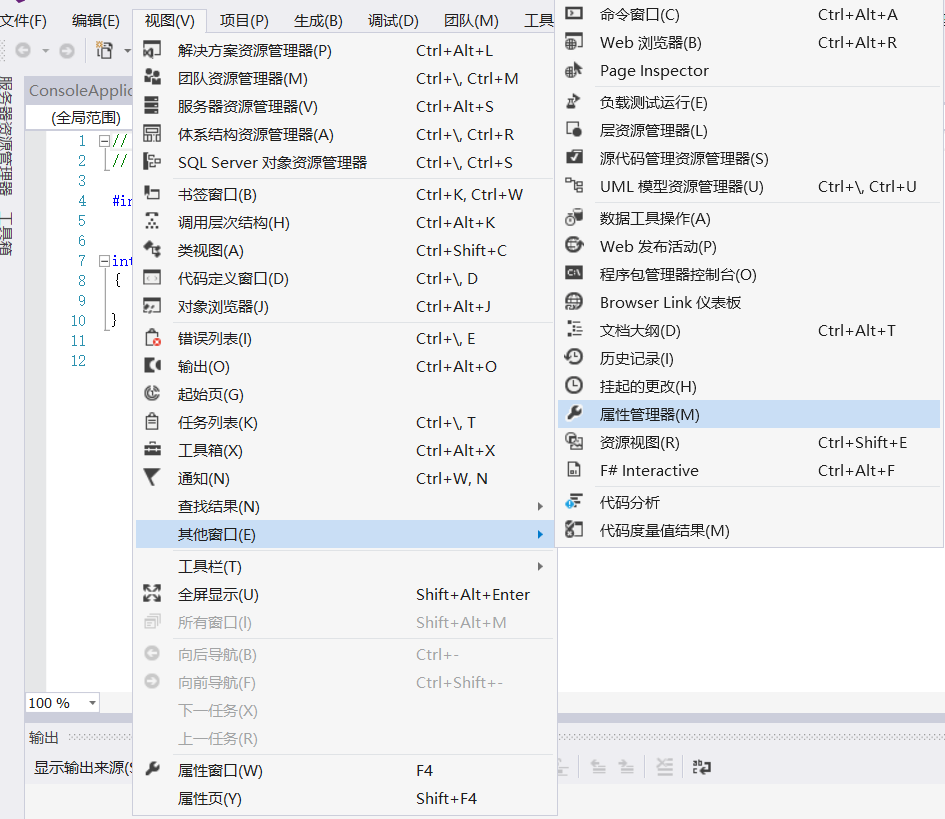
Task: Choose 数据工具操作(A) entry
Action: tap(749, 218)
